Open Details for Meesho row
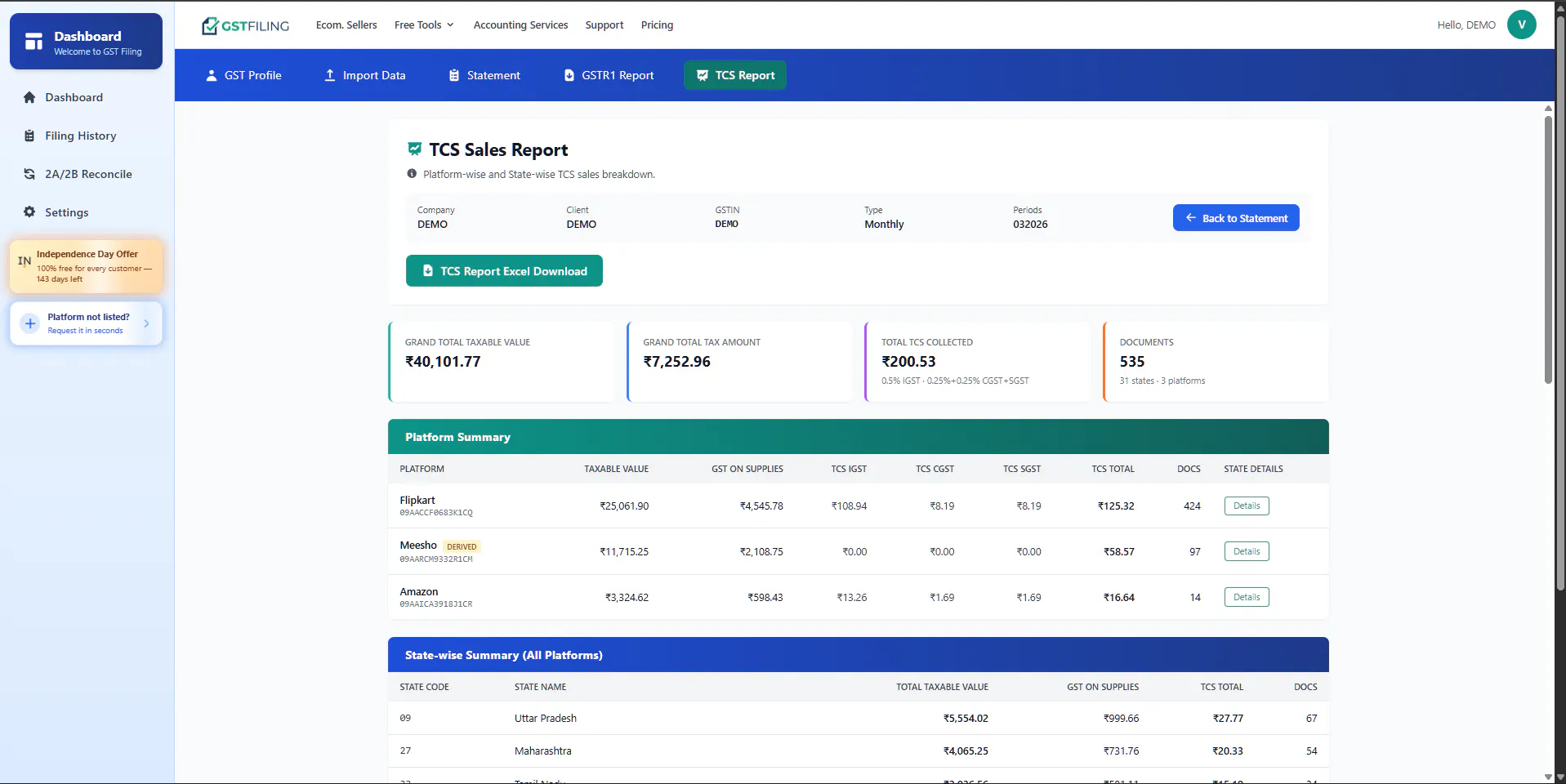 (1247, 551)
